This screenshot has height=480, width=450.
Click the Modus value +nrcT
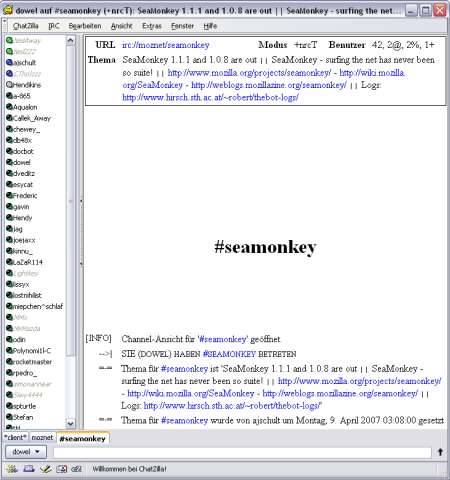(306, 45)
